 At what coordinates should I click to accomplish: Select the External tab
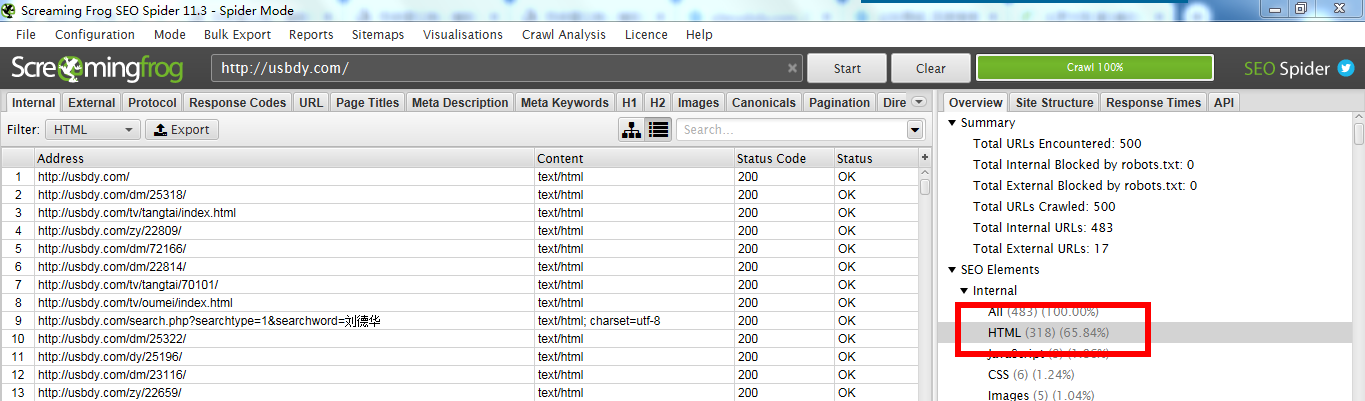[x=92, y=102]
